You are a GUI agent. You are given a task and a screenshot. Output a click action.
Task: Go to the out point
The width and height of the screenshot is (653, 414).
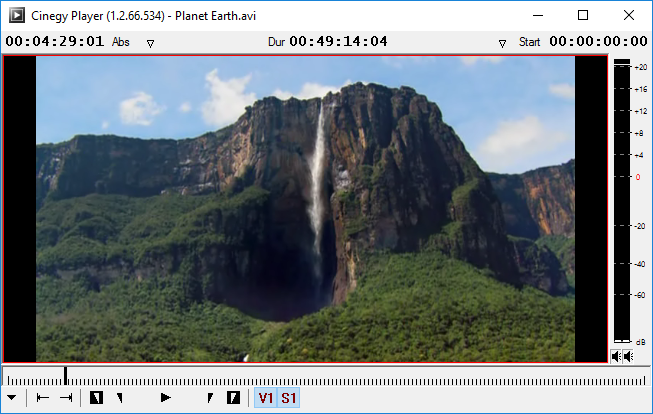210,398
